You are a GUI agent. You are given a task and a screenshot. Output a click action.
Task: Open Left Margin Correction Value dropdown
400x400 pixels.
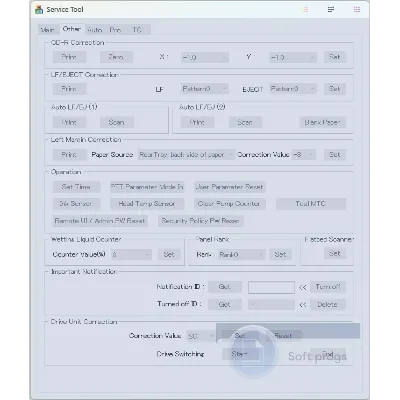coord(304,155)
